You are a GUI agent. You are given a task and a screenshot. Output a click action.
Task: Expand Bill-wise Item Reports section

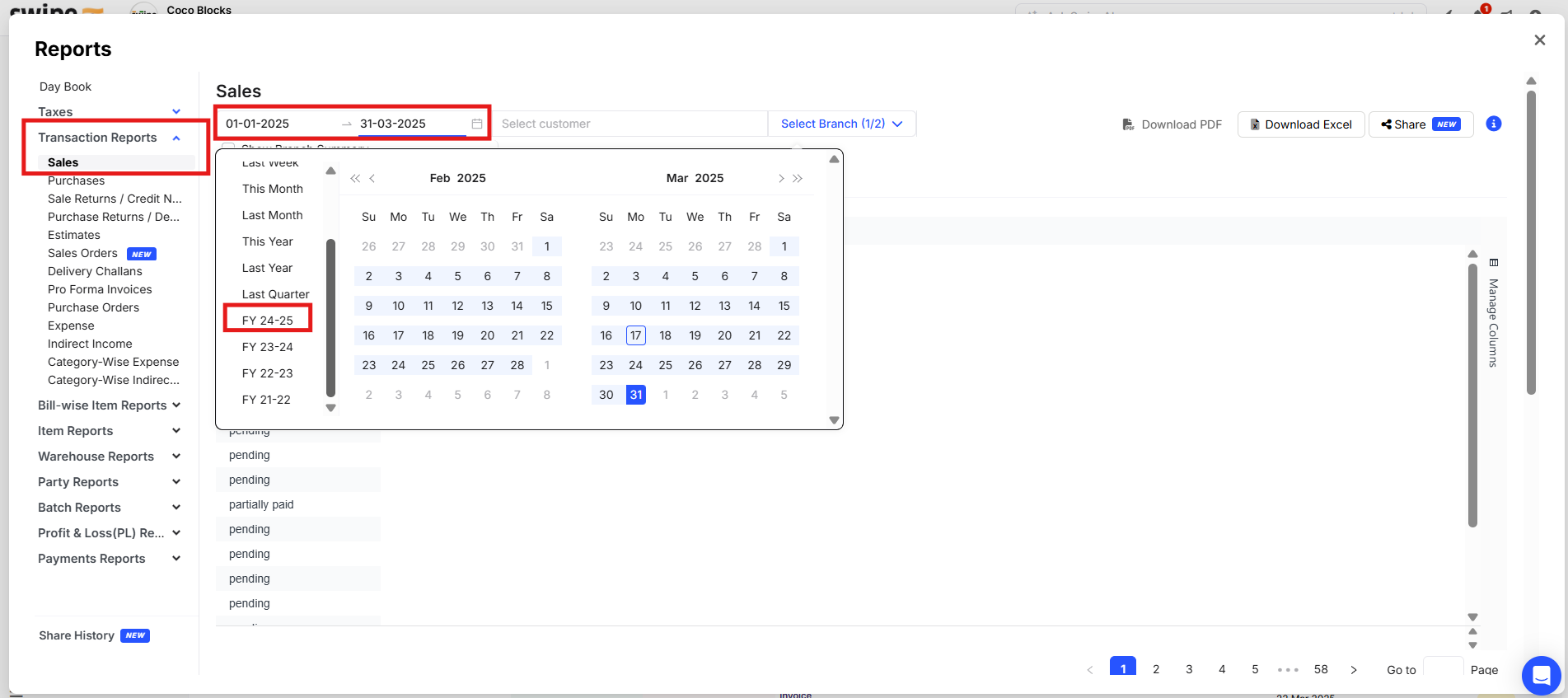point(110,405)
